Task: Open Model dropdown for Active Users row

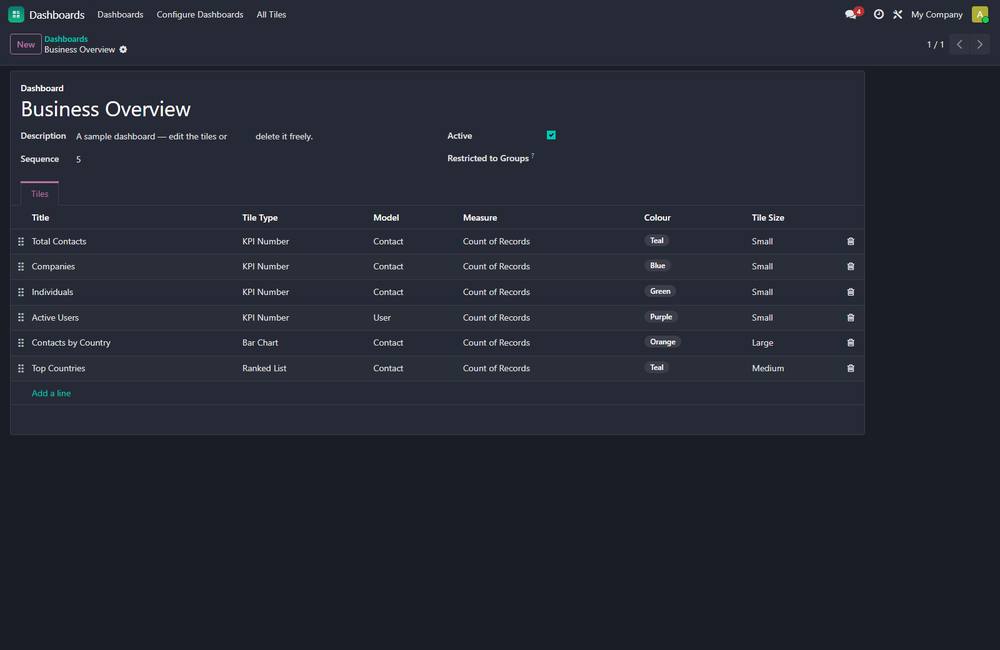Action: (x=382, y=318)
